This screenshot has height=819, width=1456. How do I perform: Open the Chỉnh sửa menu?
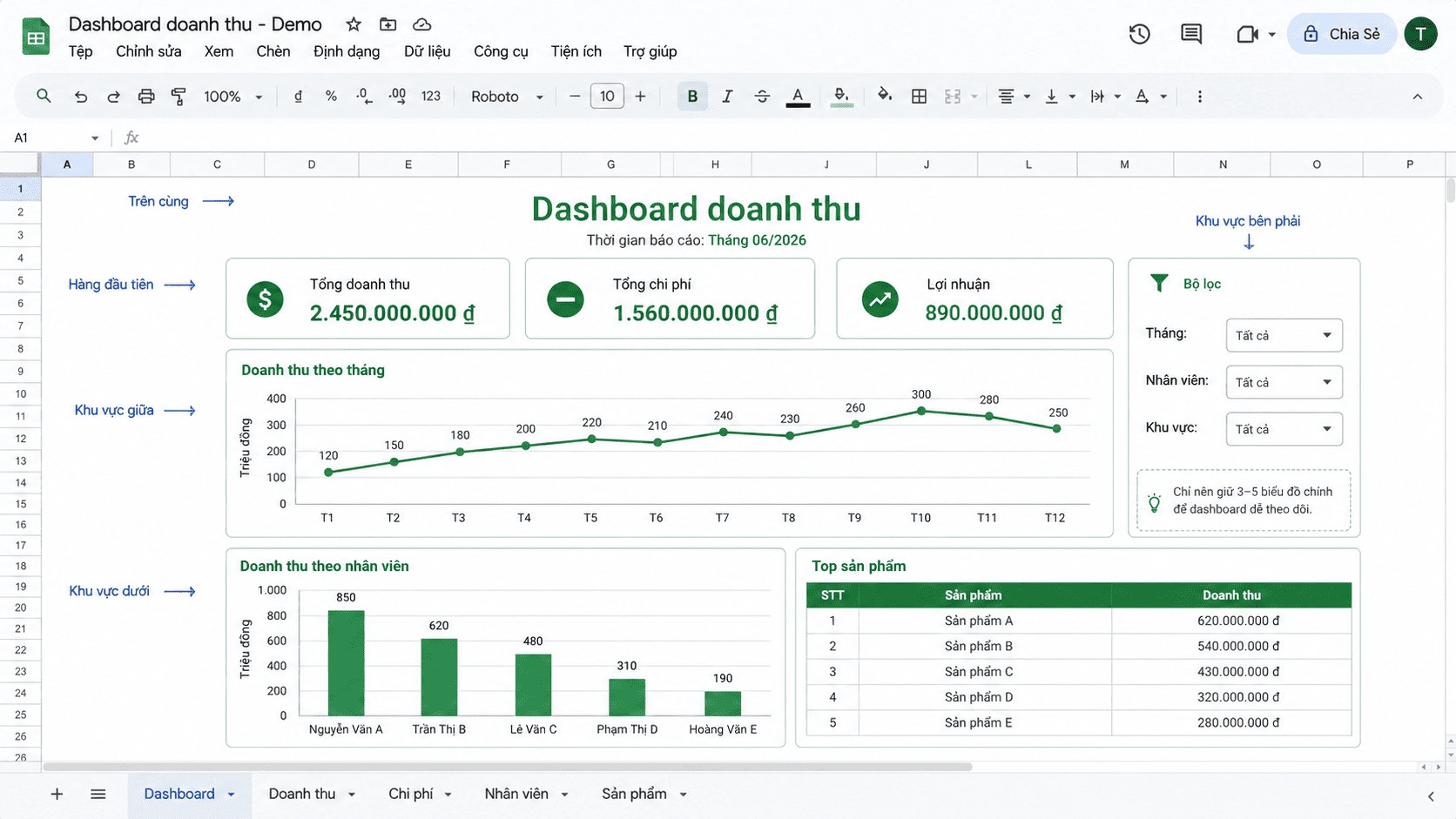click(149, 51)
